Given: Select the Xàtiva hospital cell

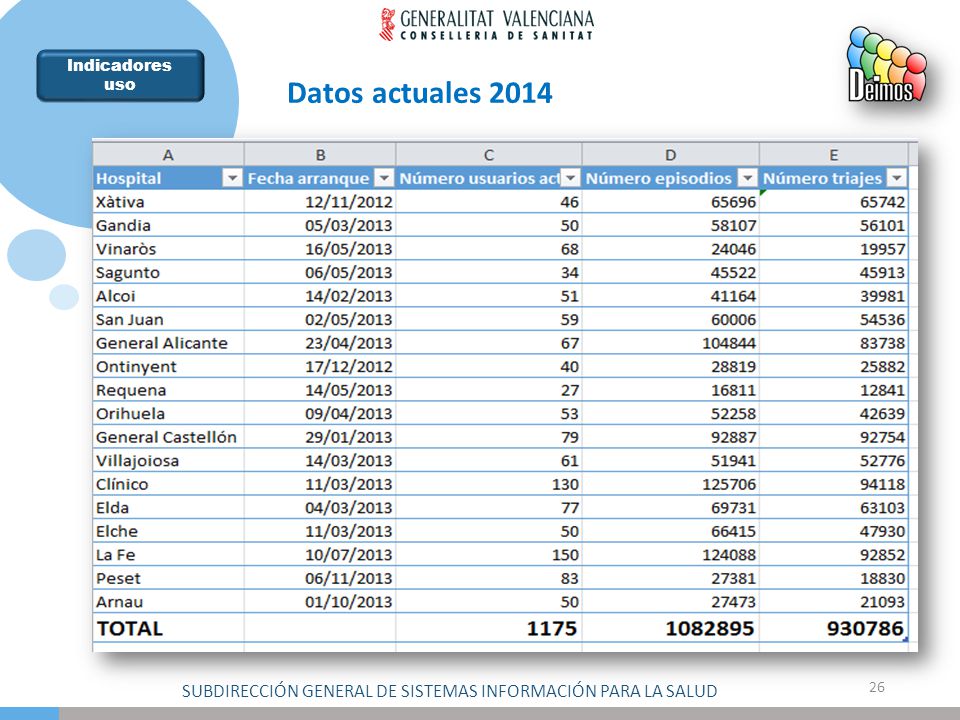Looking at the screenshot, I should pos(168,201).
